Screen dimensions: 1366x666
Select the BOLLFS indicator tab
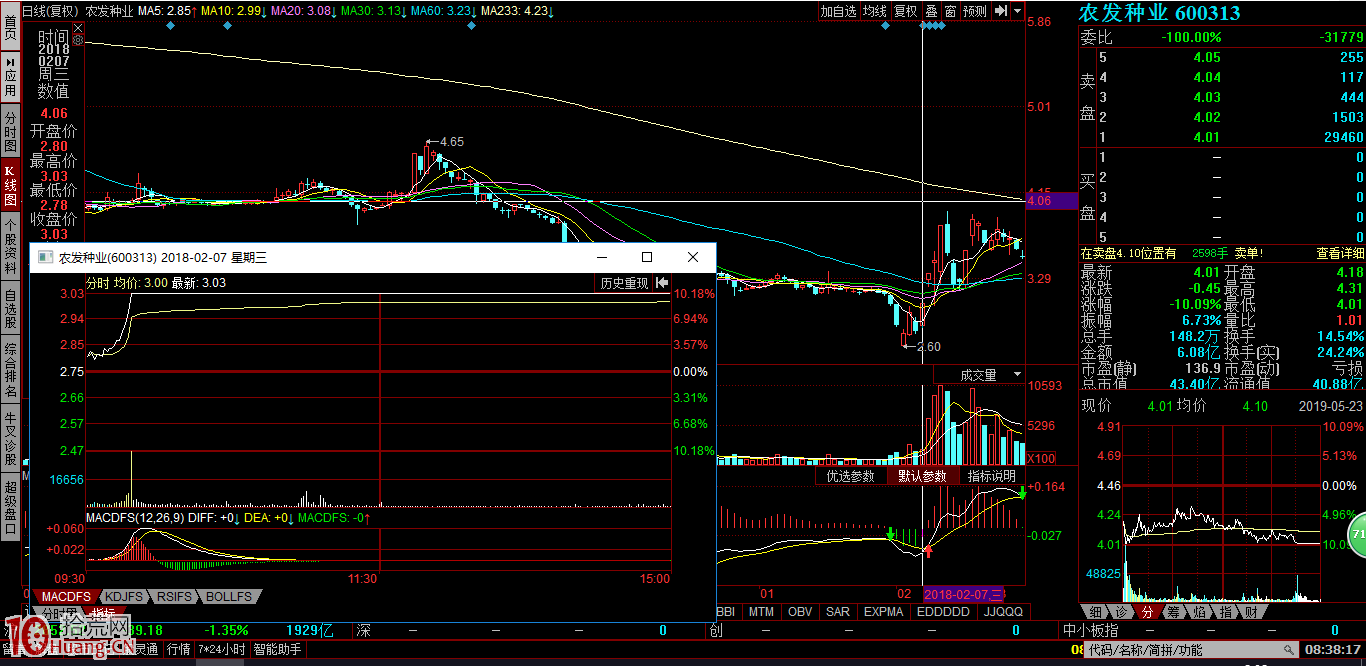point(229,597)
